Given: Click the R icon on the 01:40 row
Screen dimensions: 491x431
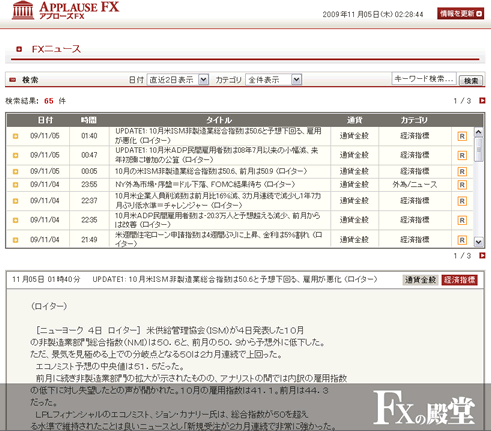Looking at the screenshot, I should tap(462, 136).
